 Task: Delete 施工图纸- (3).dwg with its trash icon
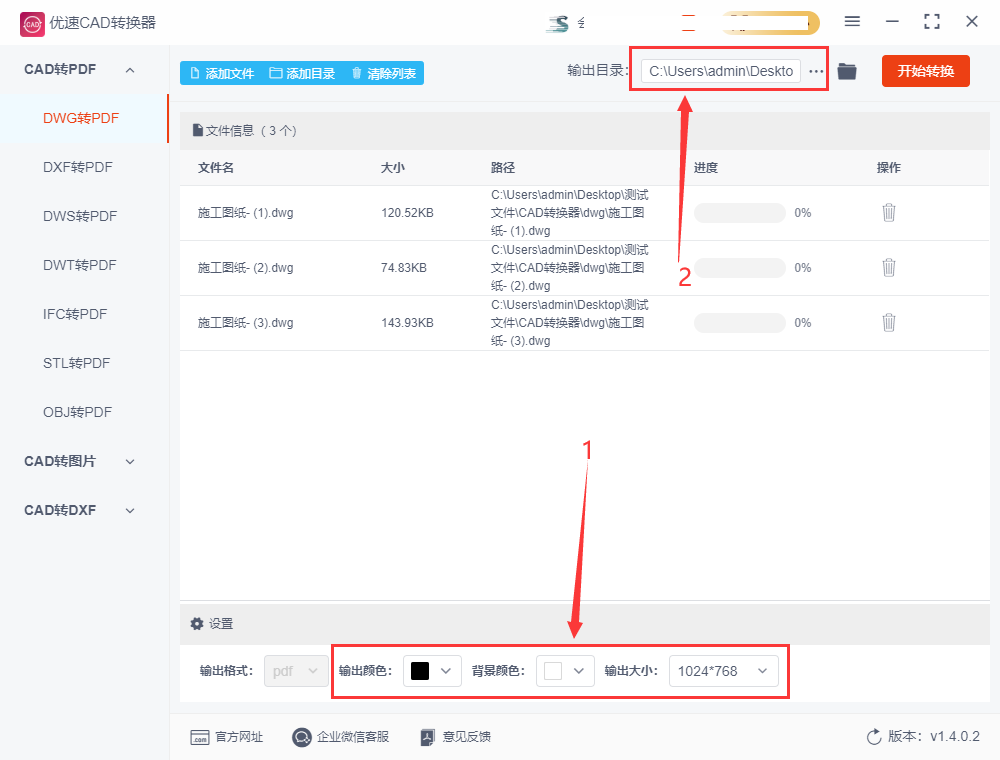click(888, 323)
